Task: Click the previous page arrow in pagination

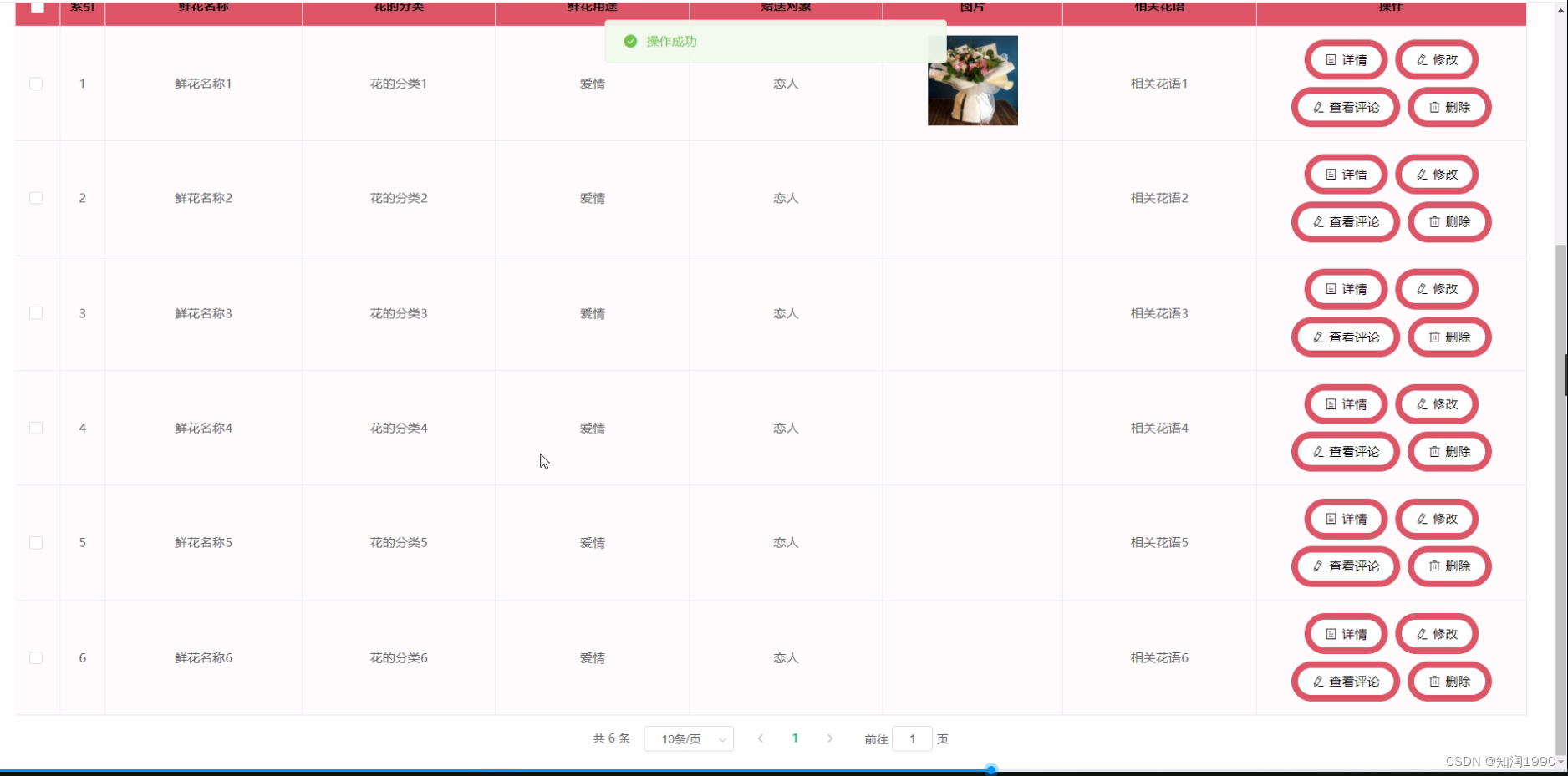Action: (760, 738)
